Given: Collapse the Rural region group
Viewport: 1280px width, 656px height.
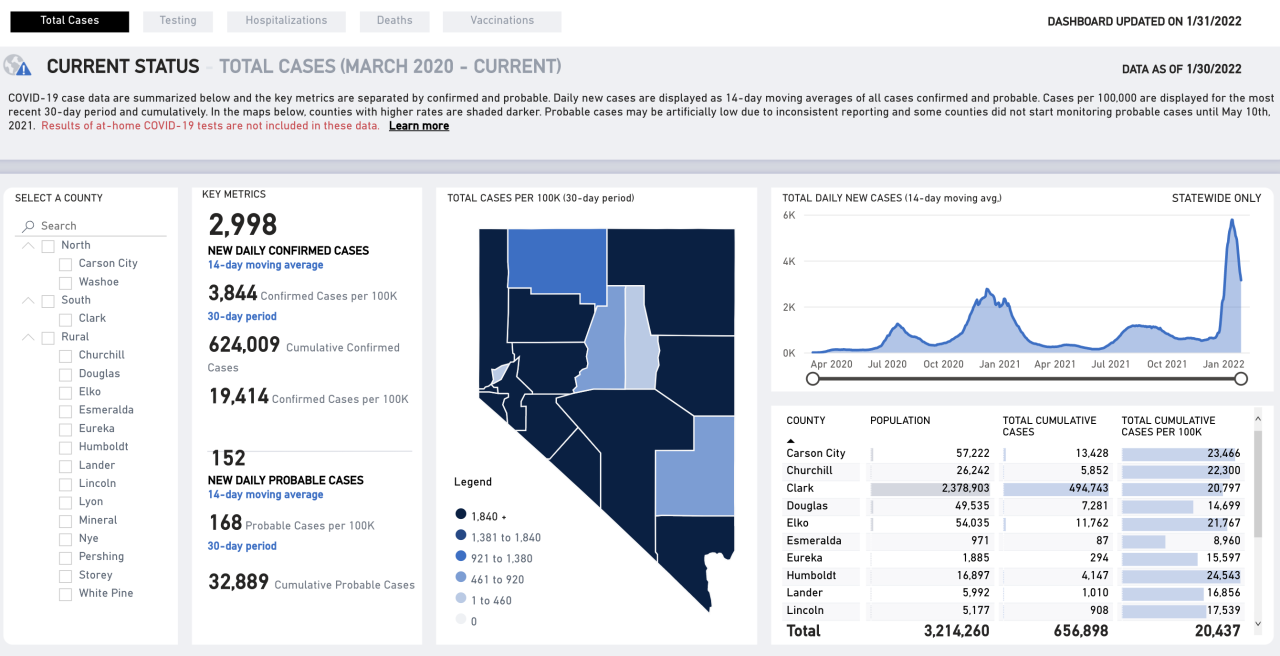Looking at the screenshot, I should click(x=28, y=337).
